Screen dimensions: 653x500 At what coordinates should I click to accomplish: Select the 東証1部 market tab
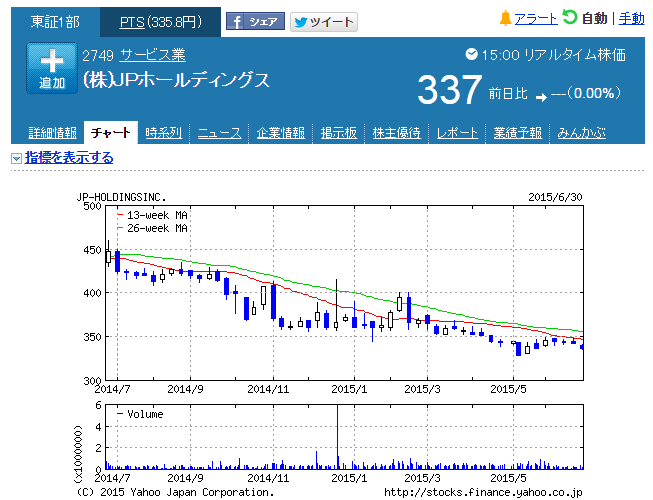coord(55,22)
